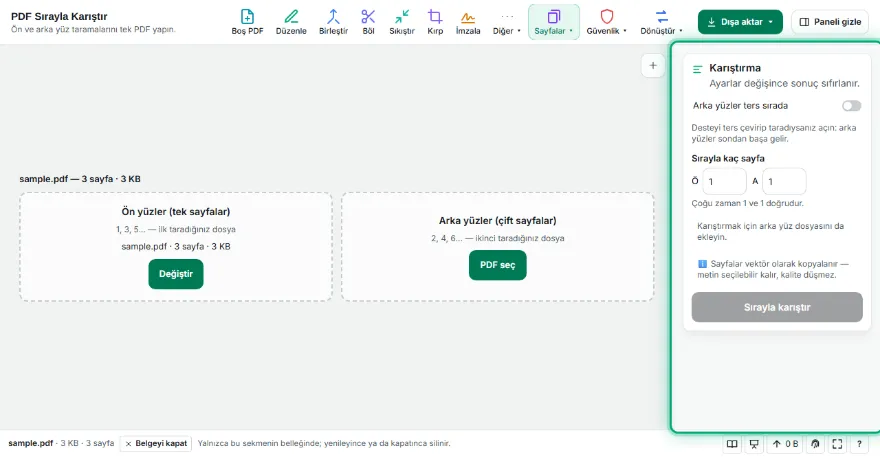Click '1, 3, 5… — ilk taradığınız dosya' text
Screen dimensions: 880x457
176,229
